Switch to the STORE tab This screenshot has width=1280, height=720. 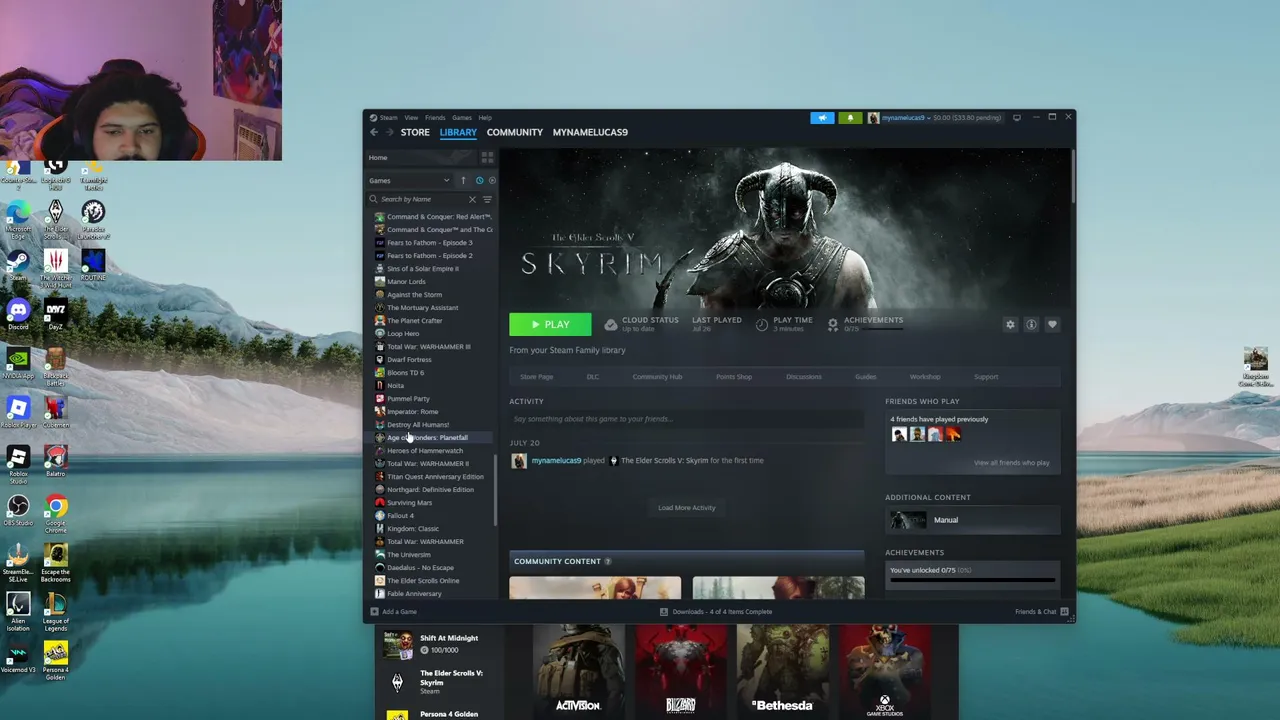coord(415,132)
